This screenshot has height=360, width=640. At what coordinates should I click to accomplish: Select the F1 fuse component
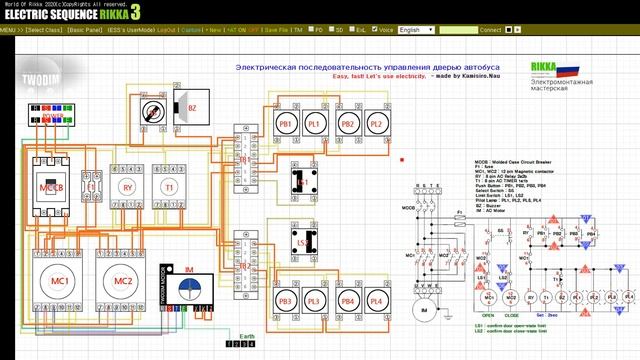coord(91,187)
